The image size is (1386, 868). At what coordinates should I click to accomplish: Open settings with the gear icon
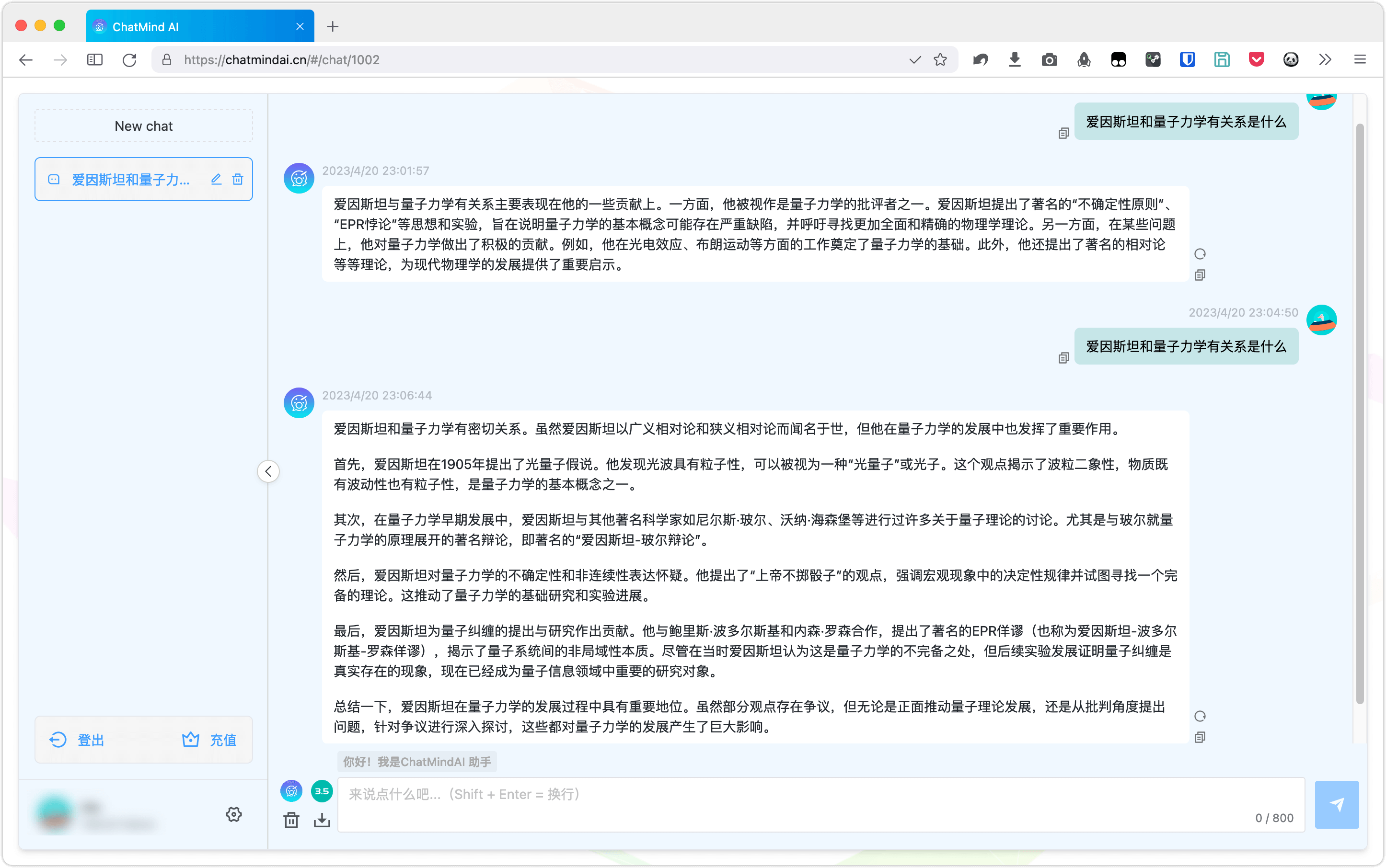pyautogui.click(x=233, y=814)
